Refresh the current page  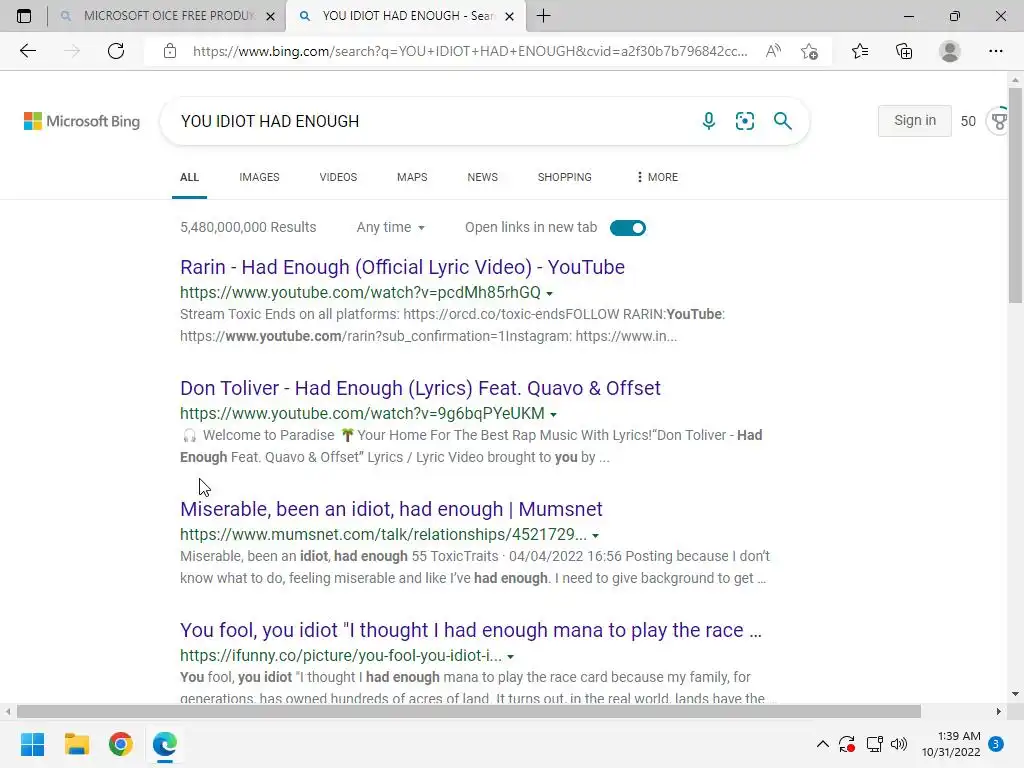tap(116, 51)
